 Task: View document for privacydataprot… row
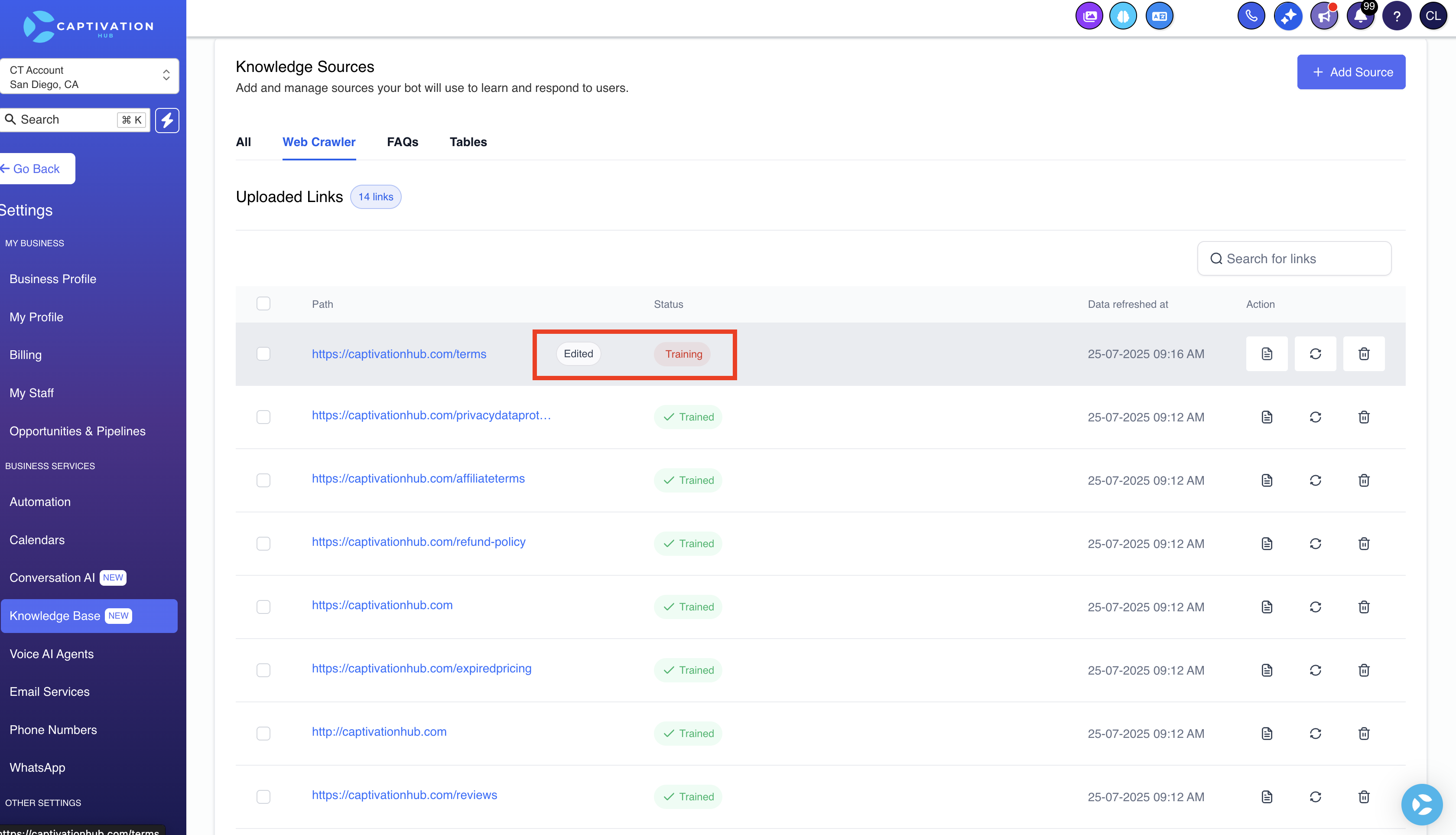[x=1267, y=417]
